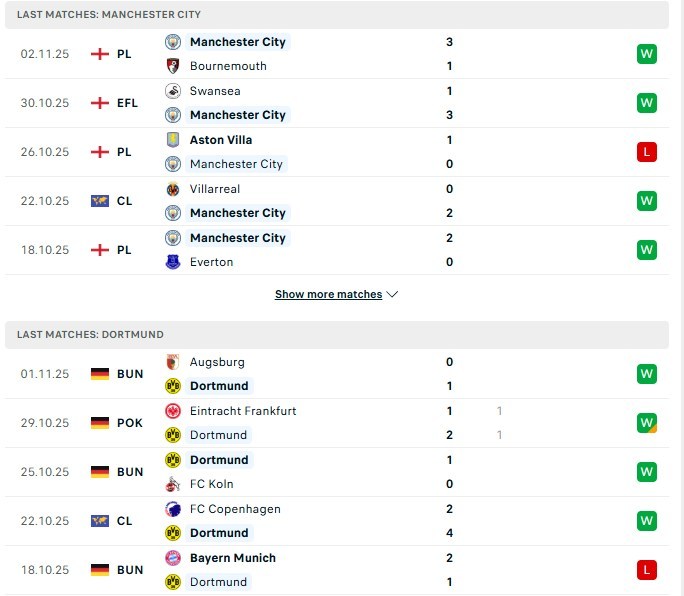Open the Show more matches link
Image resolution: width=684 pixels, height=596 pixels.
point(328,295)
